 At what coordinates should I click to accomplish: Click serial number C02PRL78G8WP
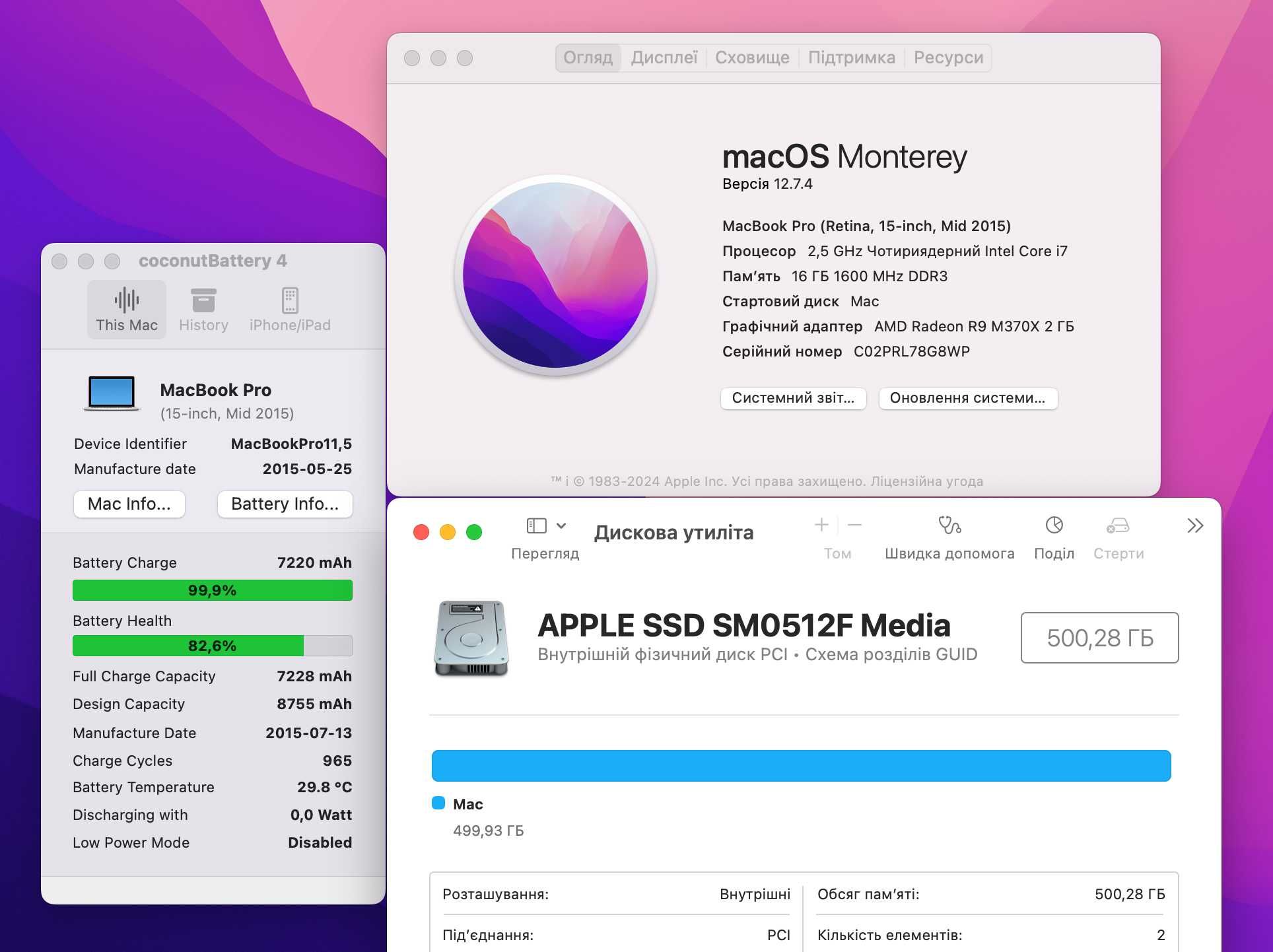pyautogui.click(x=911, y=351)
